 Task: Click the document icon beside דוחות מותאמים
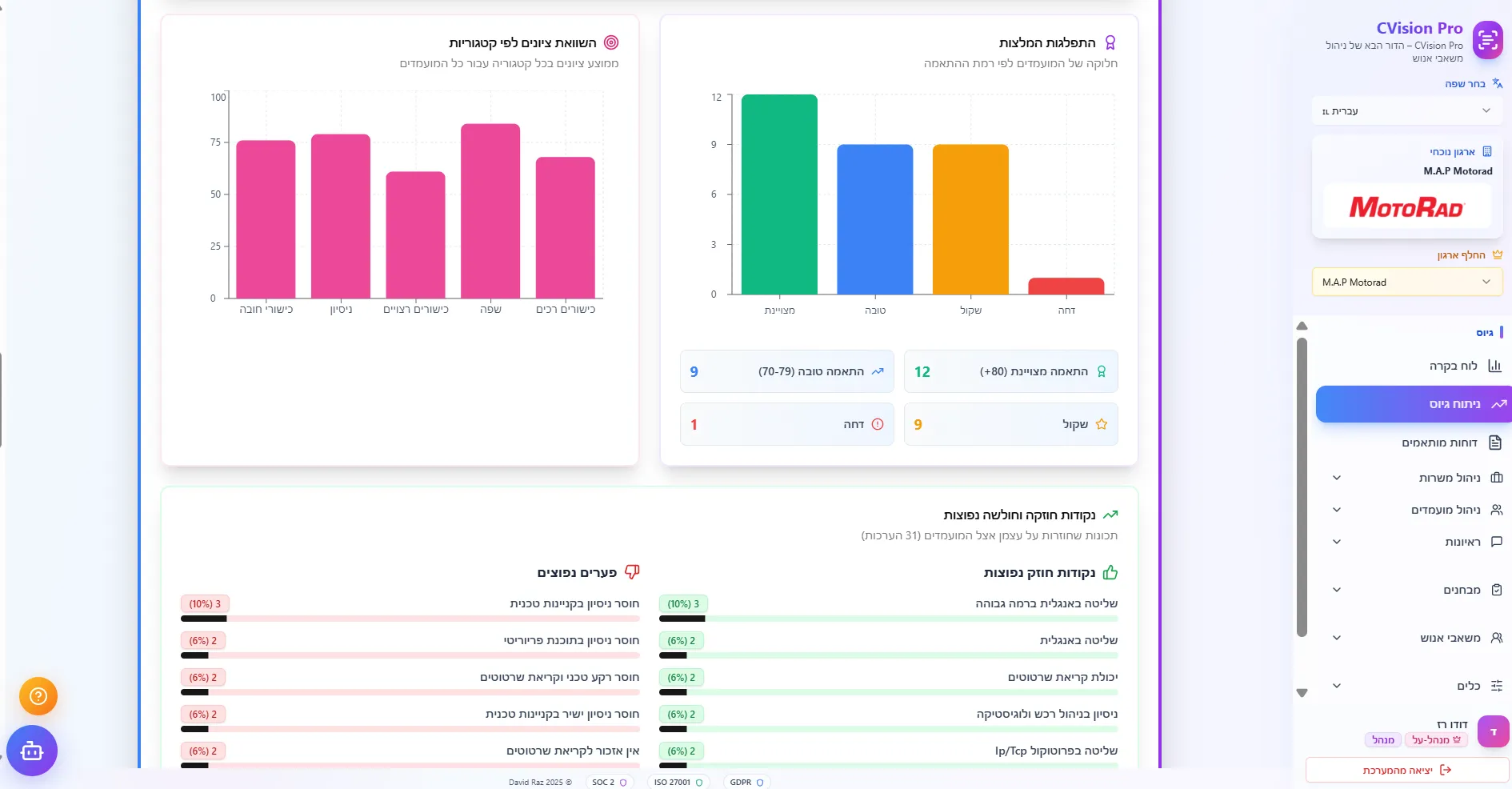coord(1495,443)
